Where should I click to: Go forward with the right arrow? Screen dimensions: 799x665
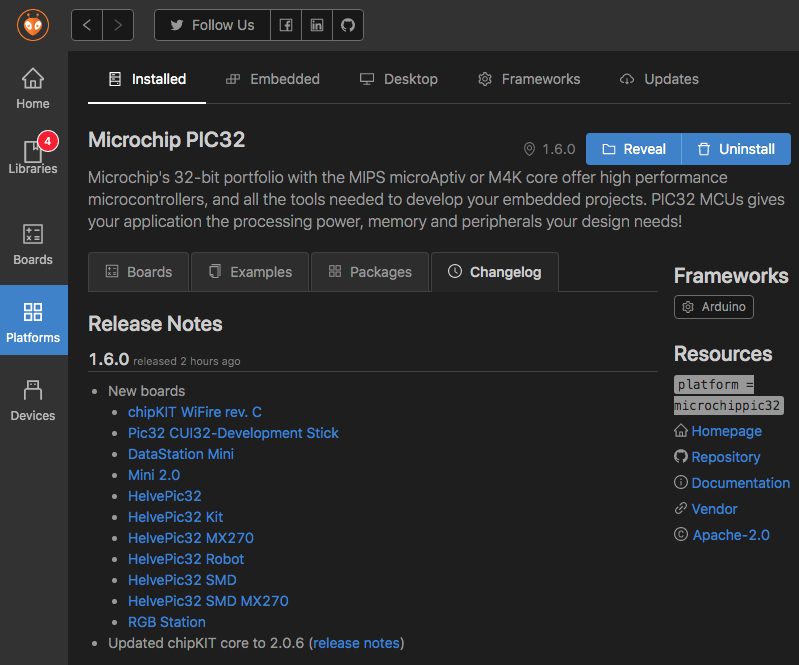118,25
